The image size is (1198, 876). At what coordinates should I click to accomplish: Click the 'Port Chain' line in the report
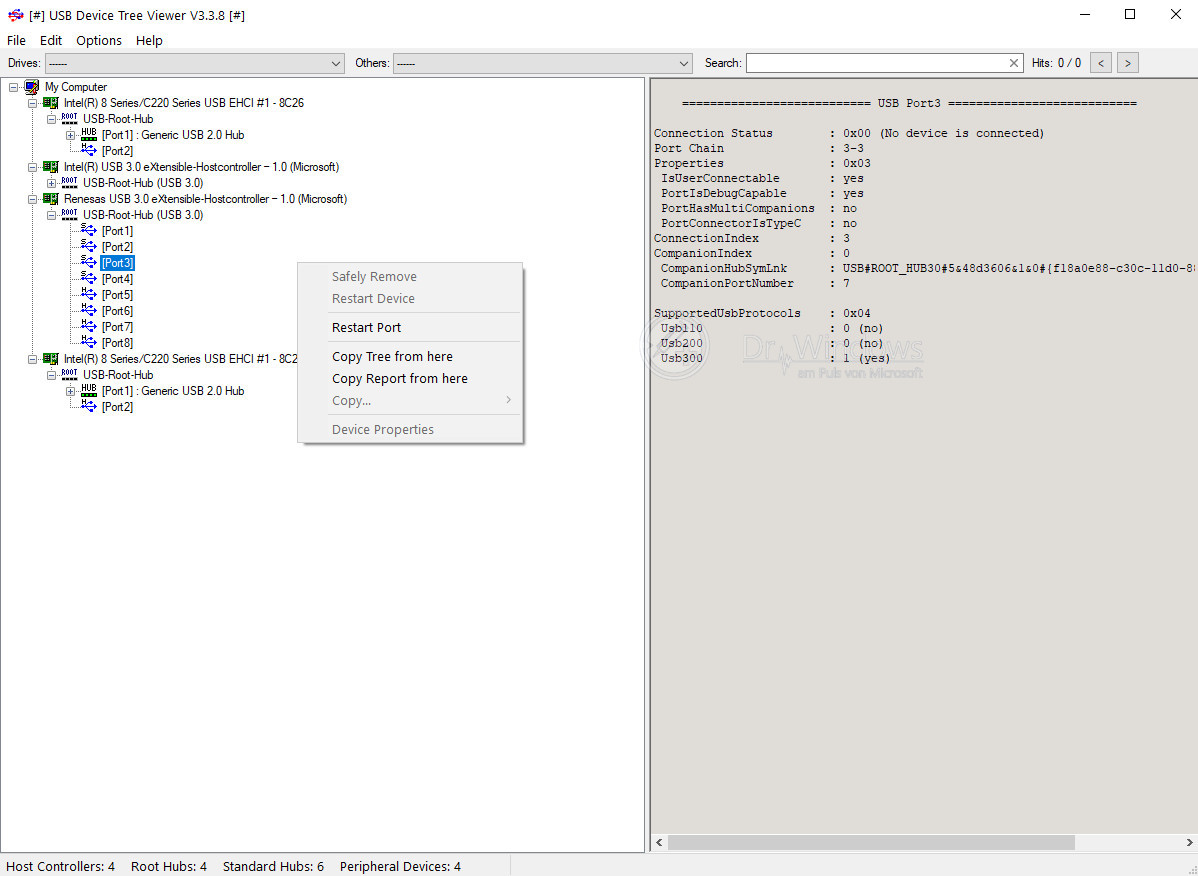(x=759, y=148)
